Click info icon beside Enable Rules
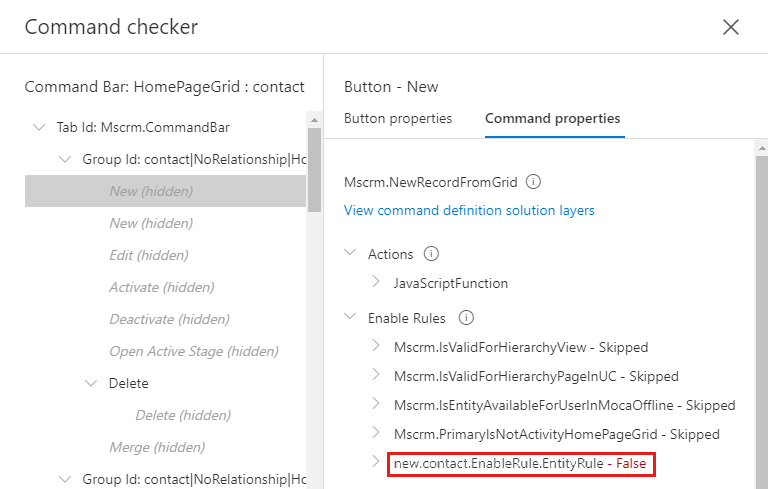This screenshot has height=489, width=768. pos(465,319)
